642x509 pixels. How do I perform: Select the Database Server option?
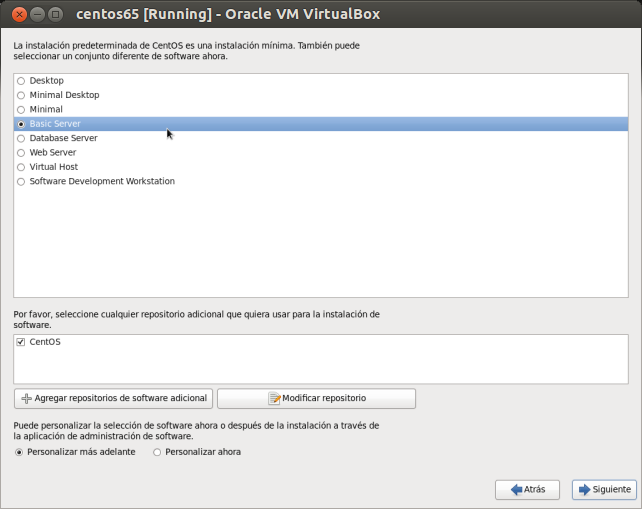[x=21, y=138]
